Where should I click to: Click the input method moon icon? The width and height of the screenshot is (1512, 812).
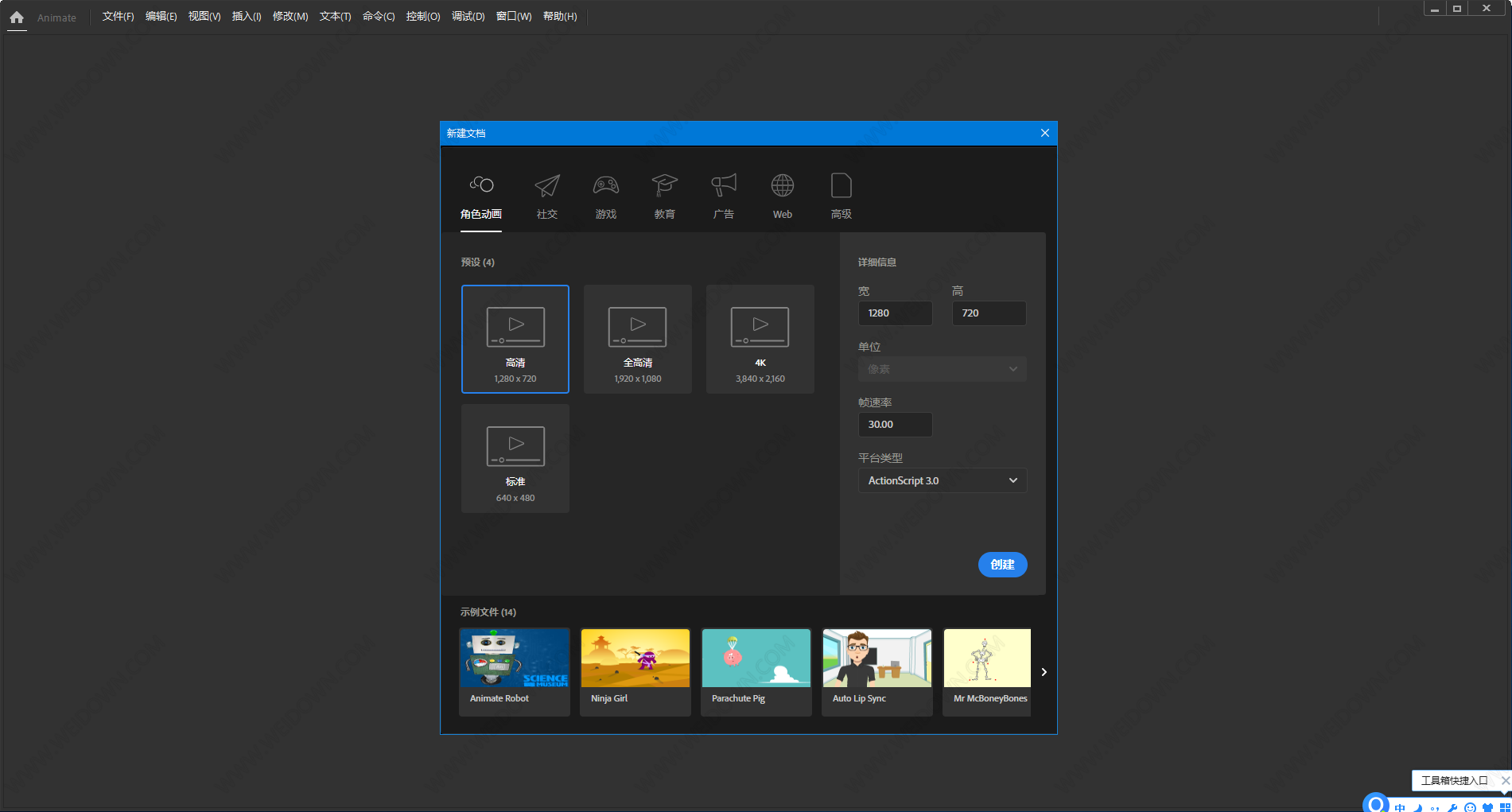pyautogui.click(x=1417, y=807)
